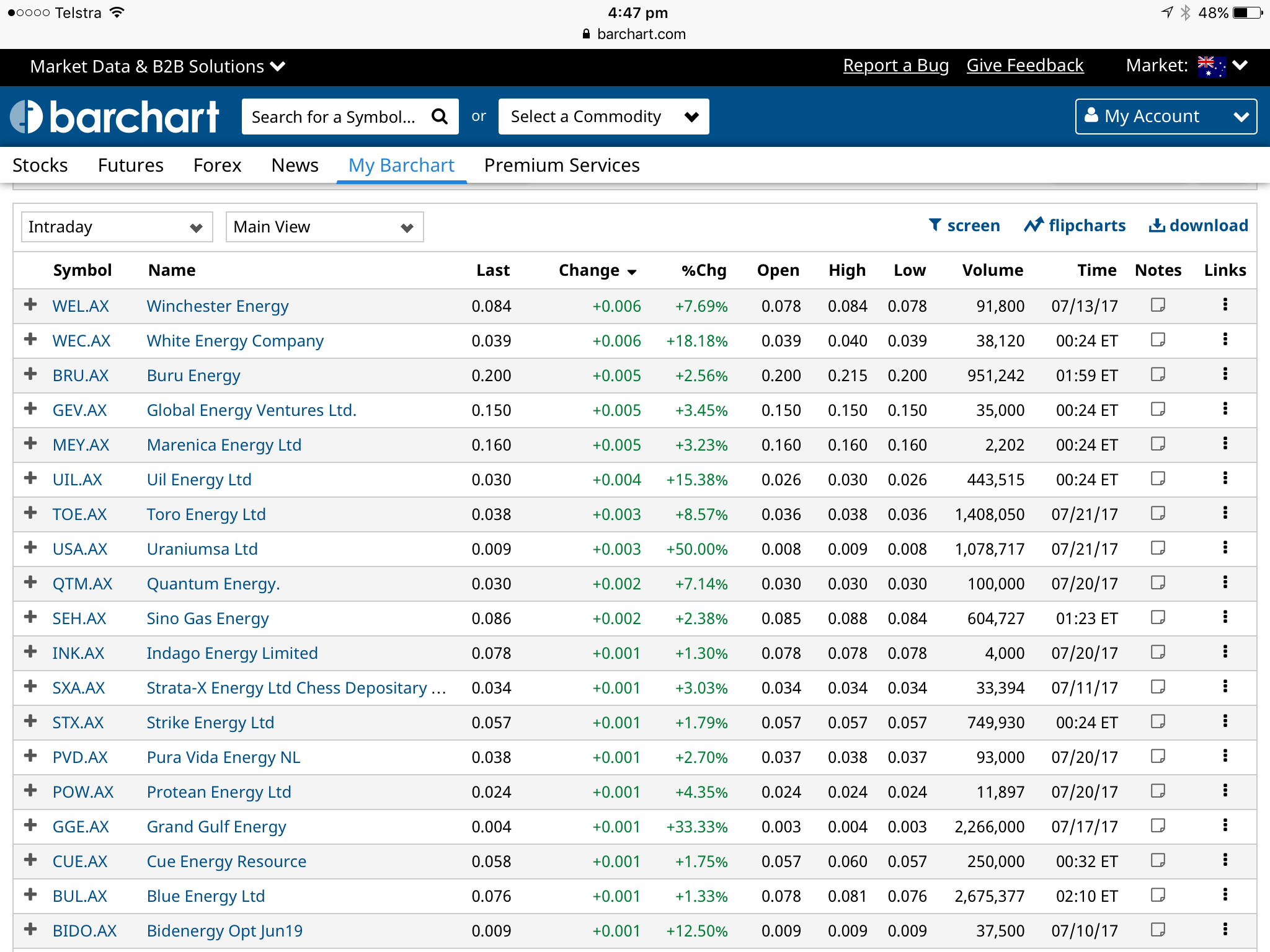Click the Australian flag market icon
The image size is (1270, 952).
pyautogui.click(x=1212, y=66)
